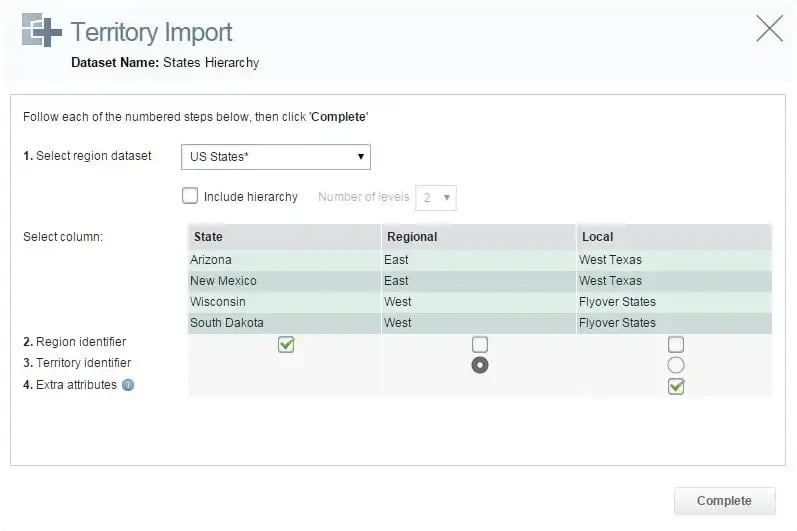This screenshot has width=797, height=531.
Task: Close the Territory Import dialog
Action: coord(769,28)
